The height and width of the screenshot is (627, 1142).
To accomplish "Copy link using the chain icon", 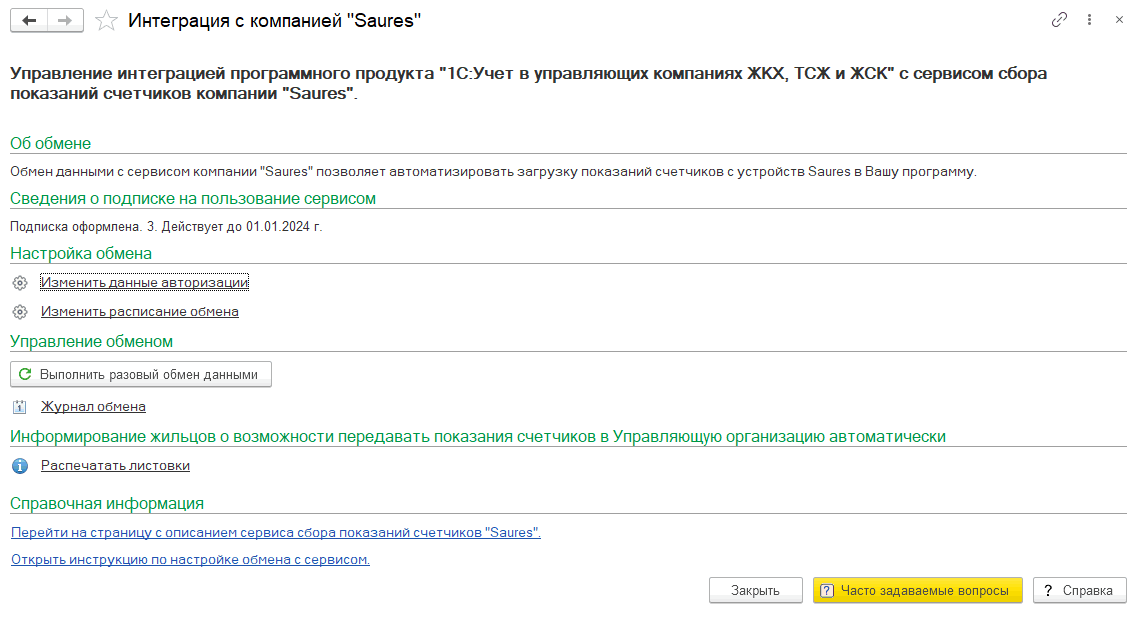I will (x=1059, y=20).
